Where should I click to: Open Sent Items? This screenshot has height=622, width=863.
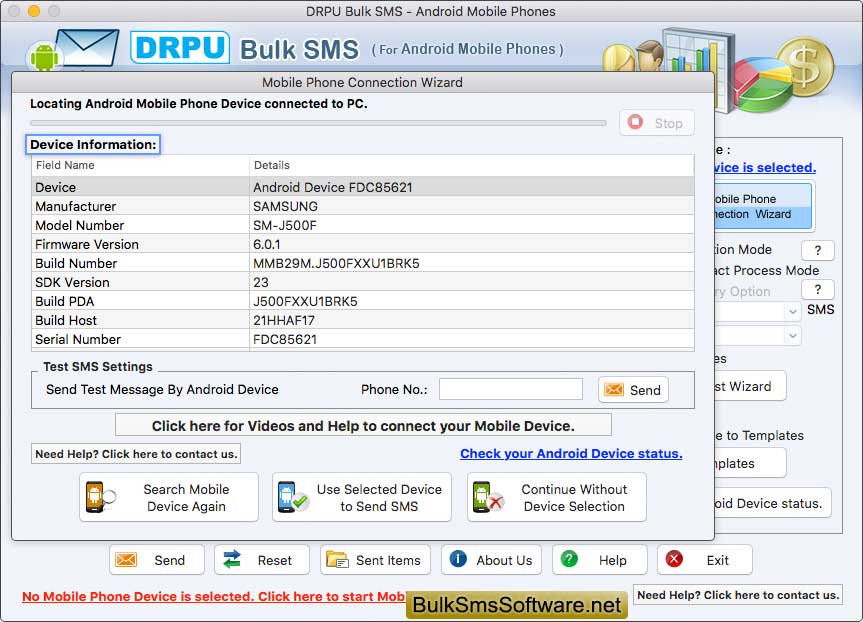point(375,560)
